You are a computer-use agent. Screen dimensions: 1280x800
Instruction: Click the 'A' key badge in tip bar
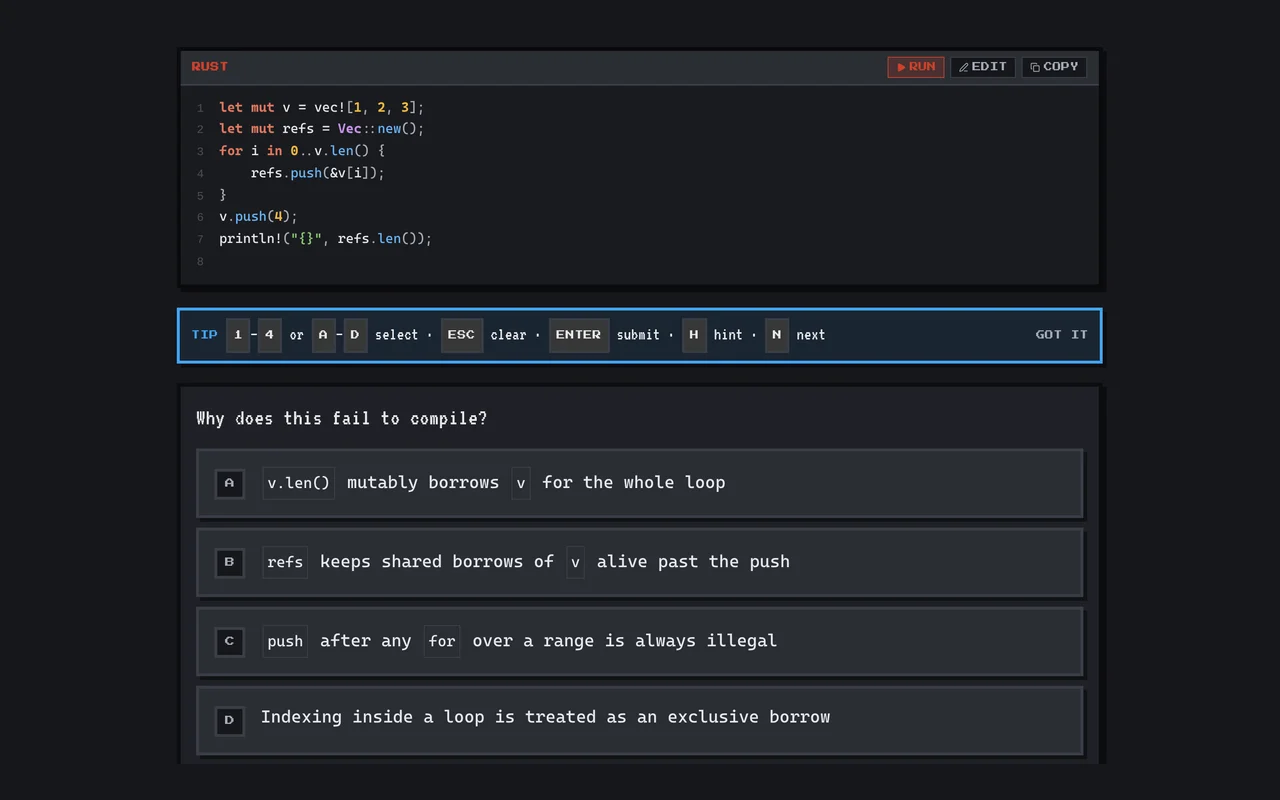click(x=323, y=335)
